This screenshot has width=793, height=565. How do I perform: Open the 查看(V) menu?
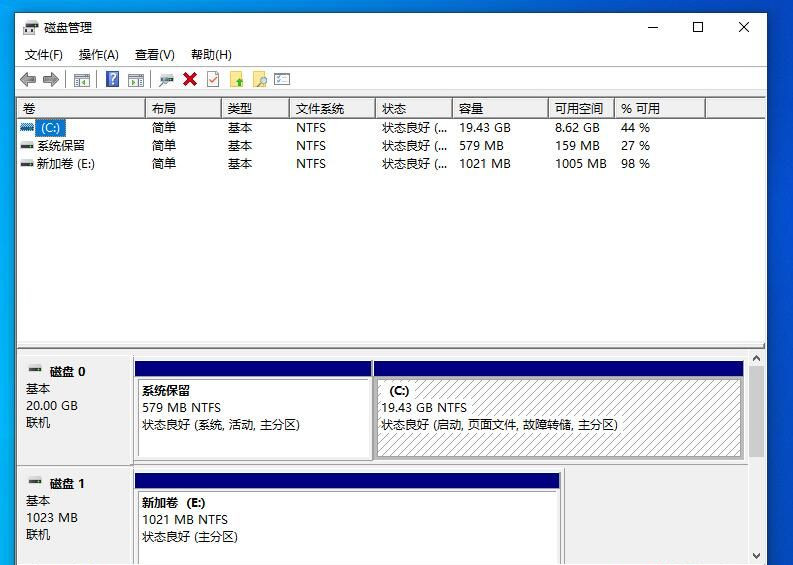point(155,55)
